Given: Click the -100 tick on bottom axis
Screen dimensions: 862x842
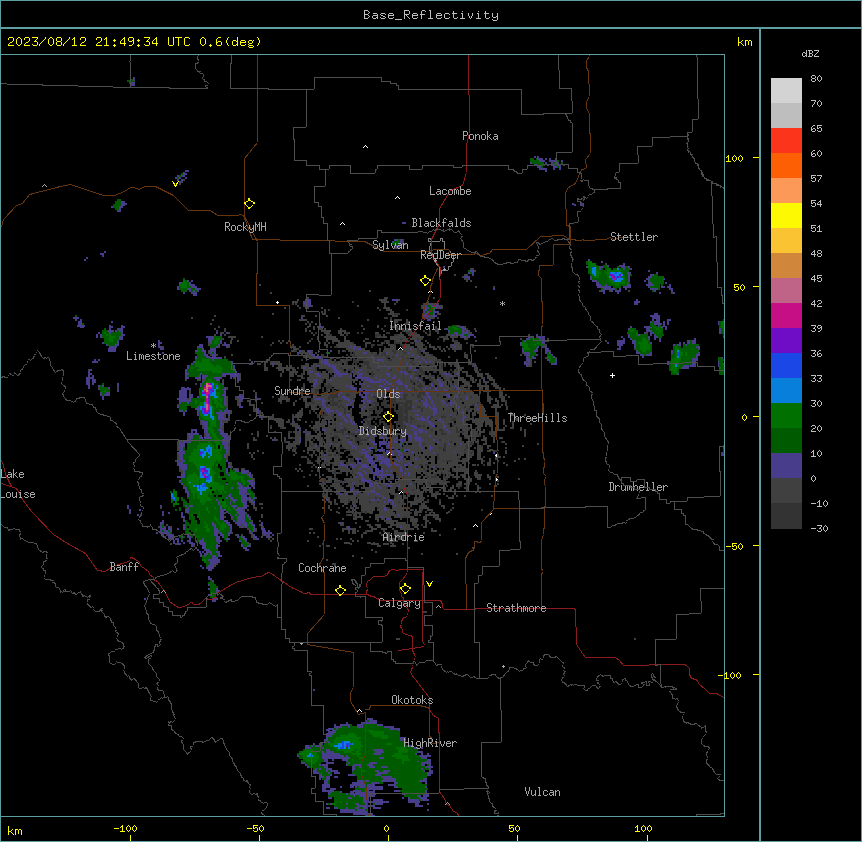Looking at the screenshot, I should tap(125, 828).
